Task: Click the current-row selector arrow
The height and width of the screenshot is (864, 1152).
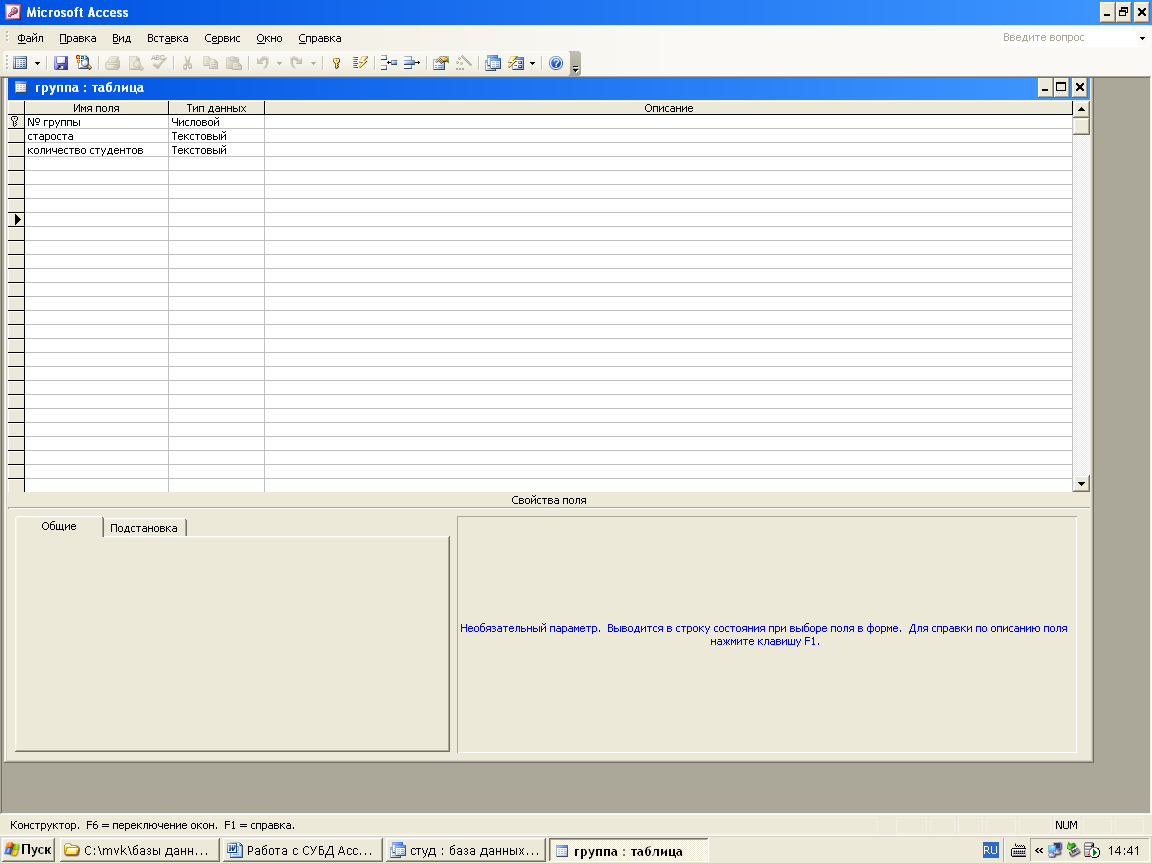Action: [x=16, y=219]
